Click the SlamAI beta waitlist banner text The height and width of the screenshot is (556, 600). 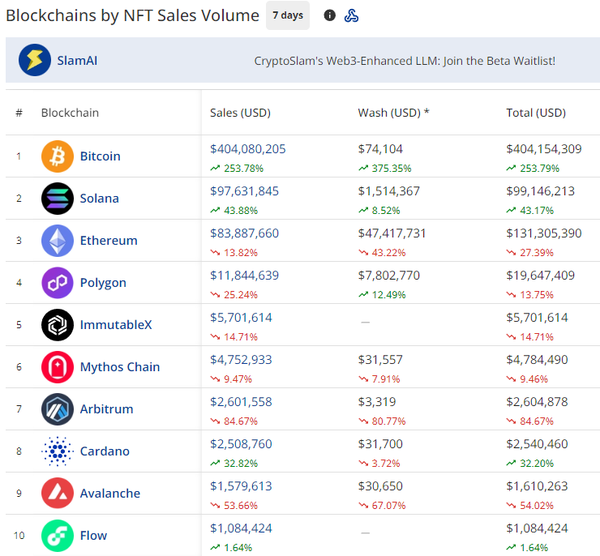point(404,61)
